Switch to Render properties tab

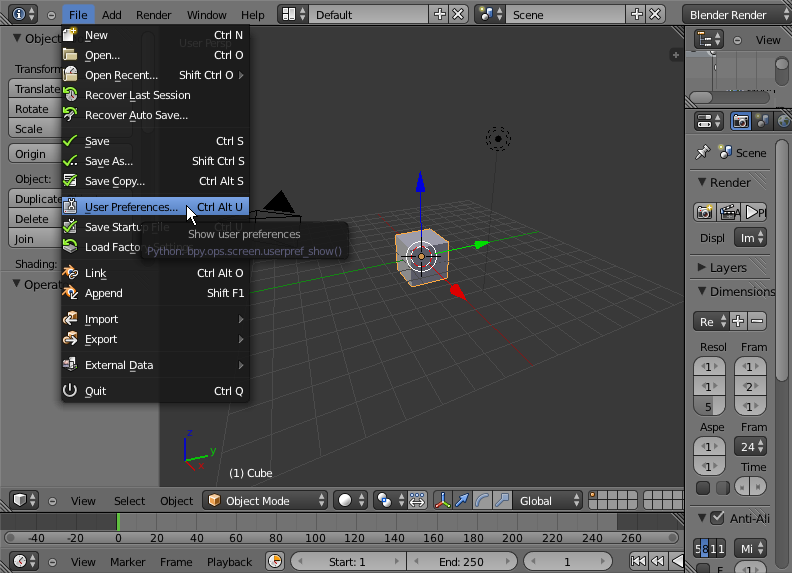pyautogui.click(x=741, y=121)
